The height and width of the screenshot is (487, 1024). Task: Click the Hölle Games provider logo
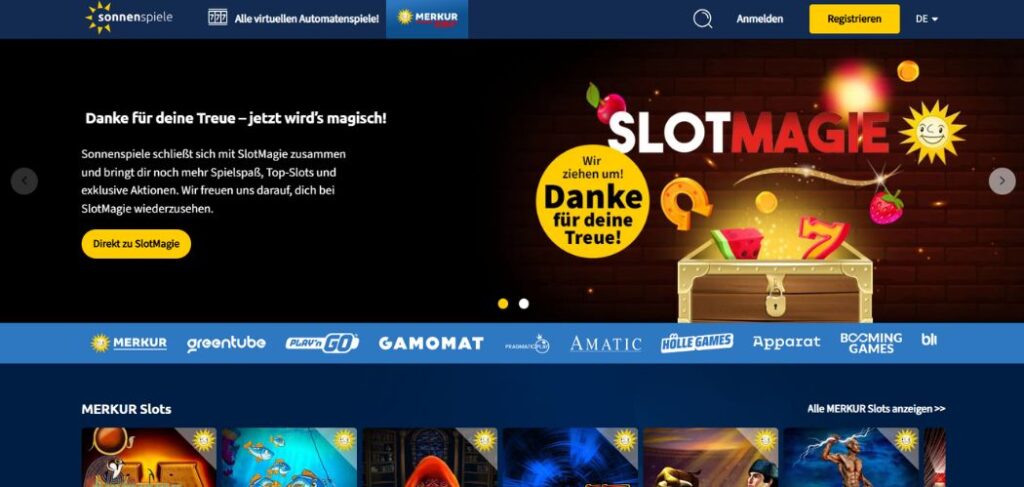click(x=697, y=343)
